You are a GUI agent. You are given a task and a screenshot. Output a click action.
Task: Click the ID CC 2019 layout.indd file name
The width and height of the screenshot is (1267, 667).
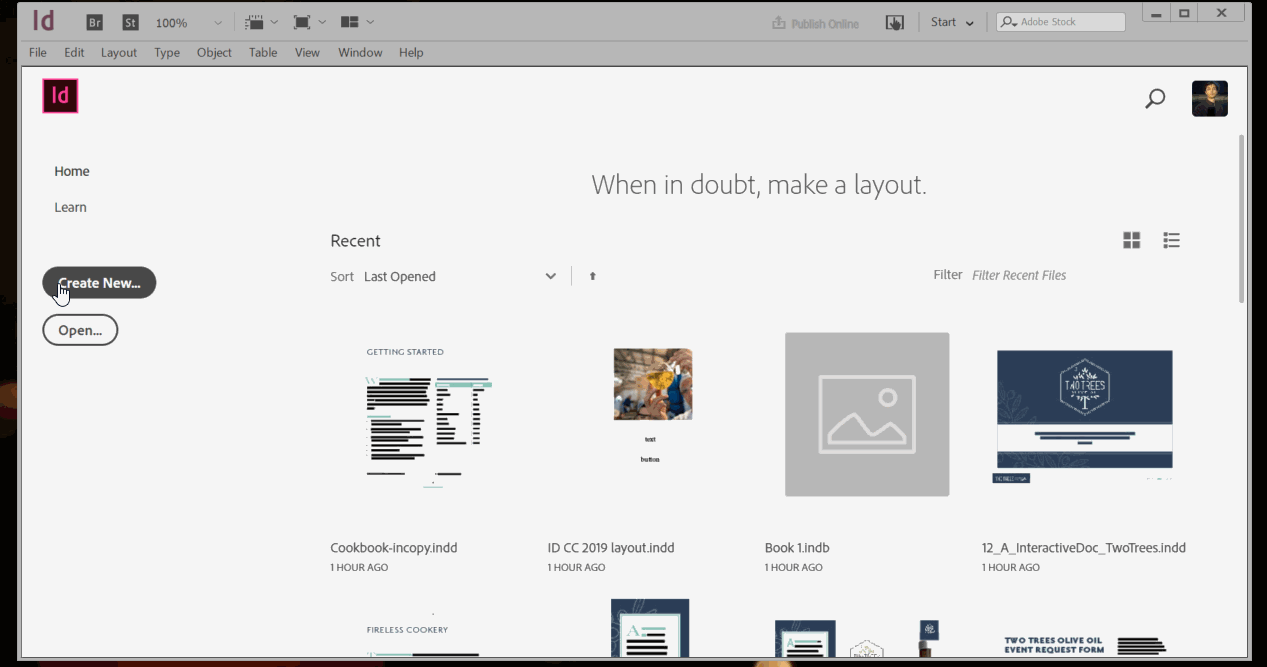611,548
